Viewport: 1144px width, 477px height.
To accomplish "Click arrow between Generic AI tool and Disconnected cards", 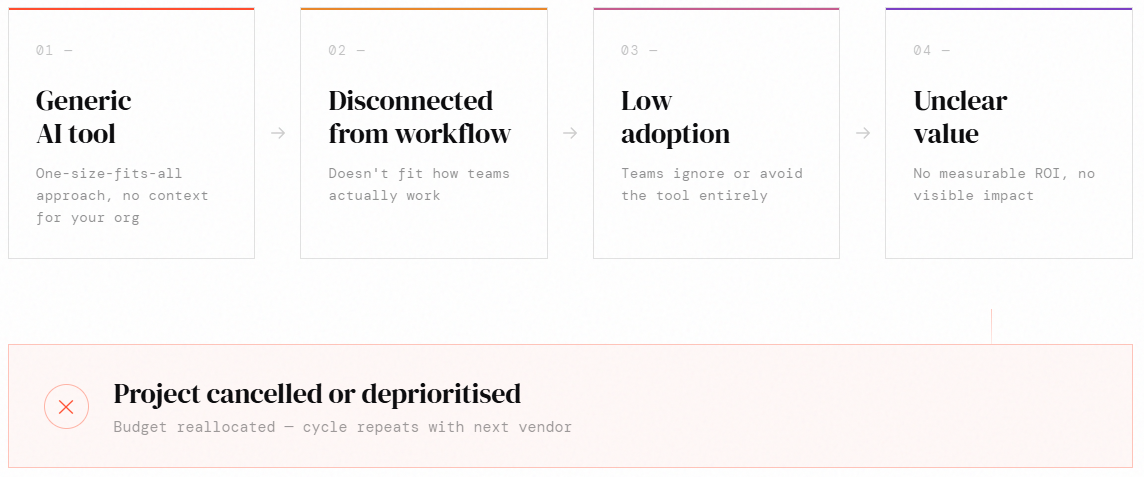I will coord(278,133).
